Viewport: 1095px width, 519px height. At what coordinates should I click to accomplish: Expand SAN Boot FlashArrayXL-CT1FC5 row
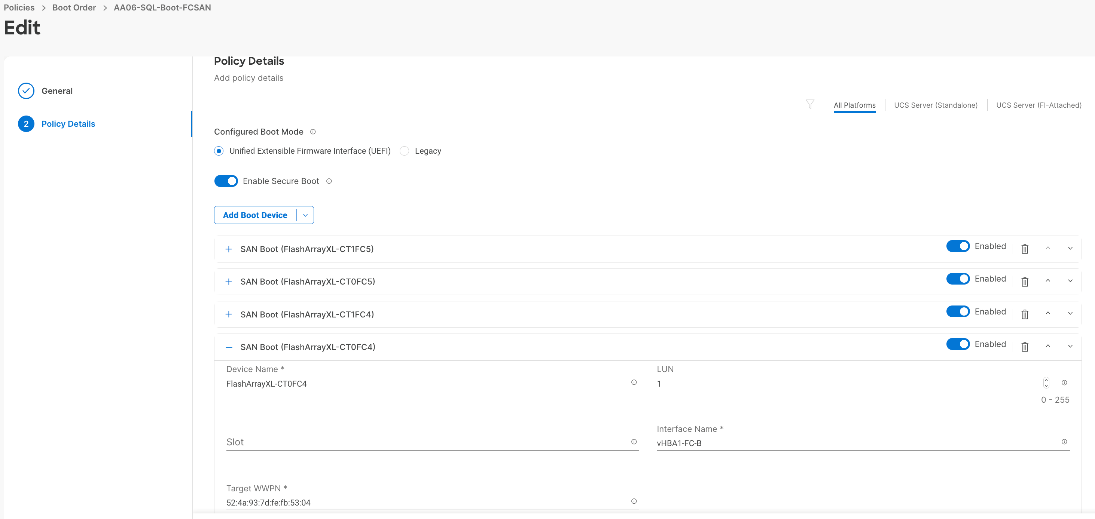click(x=228, y=249)
